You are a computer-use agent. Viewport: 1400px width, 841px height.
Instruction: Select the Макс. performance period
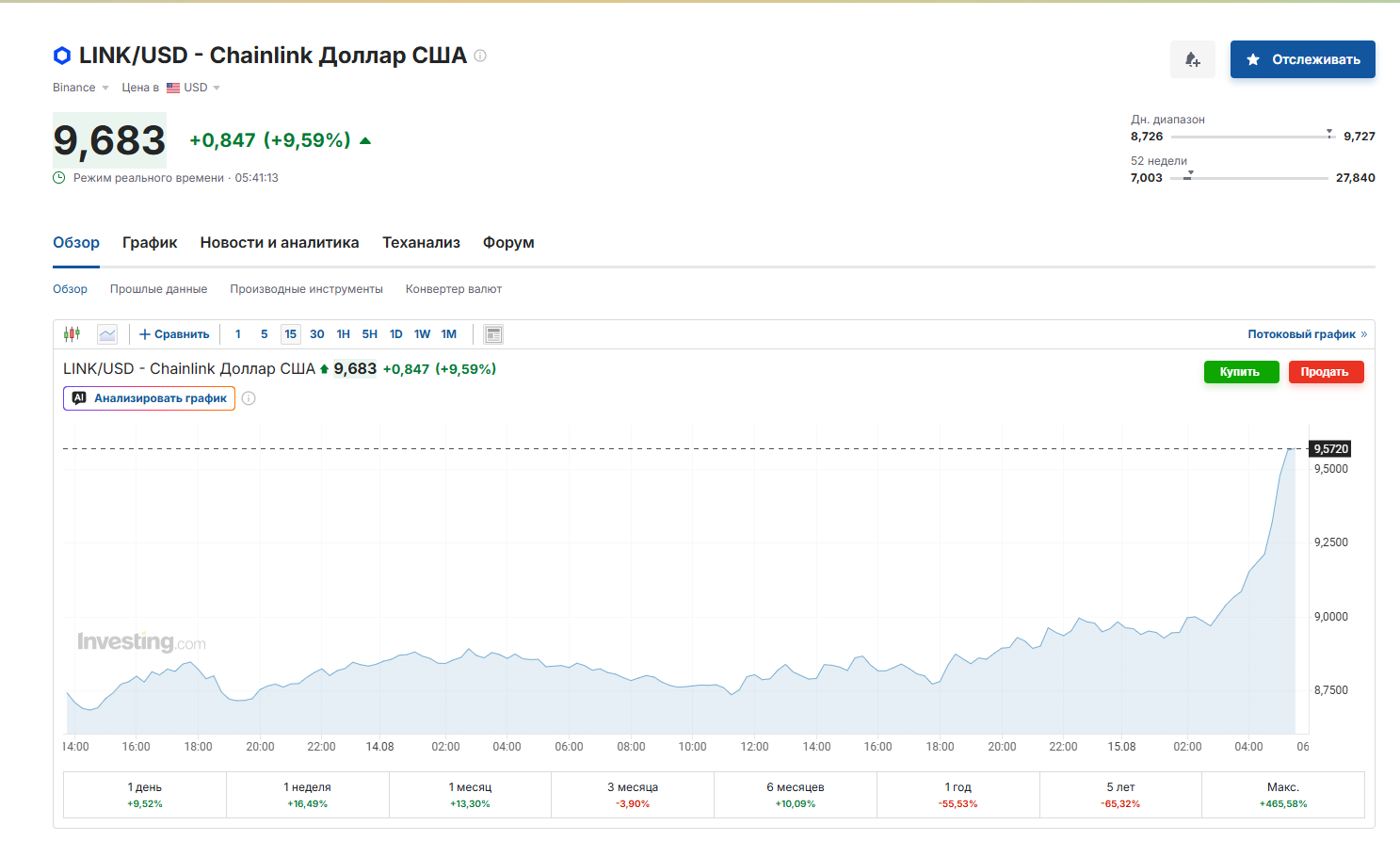(1283, 795)
